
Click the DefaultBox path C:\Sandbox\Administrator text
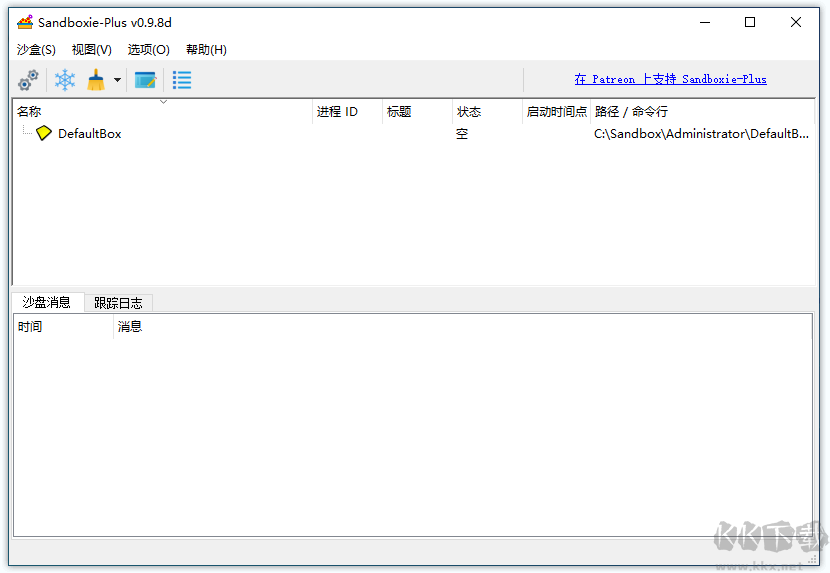(701, 134)
